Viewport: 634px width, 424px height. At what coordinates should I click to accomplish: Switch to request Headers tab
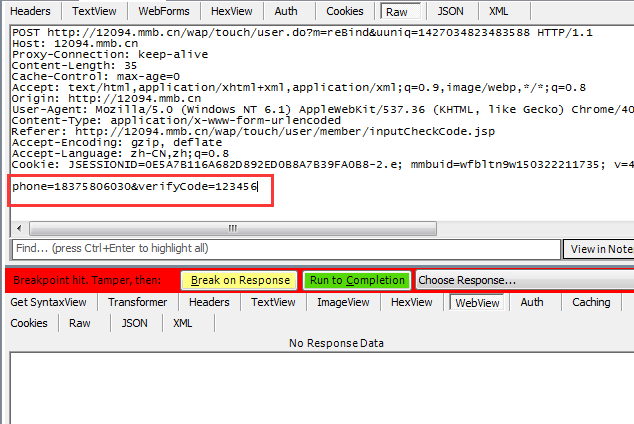point(30,11)
